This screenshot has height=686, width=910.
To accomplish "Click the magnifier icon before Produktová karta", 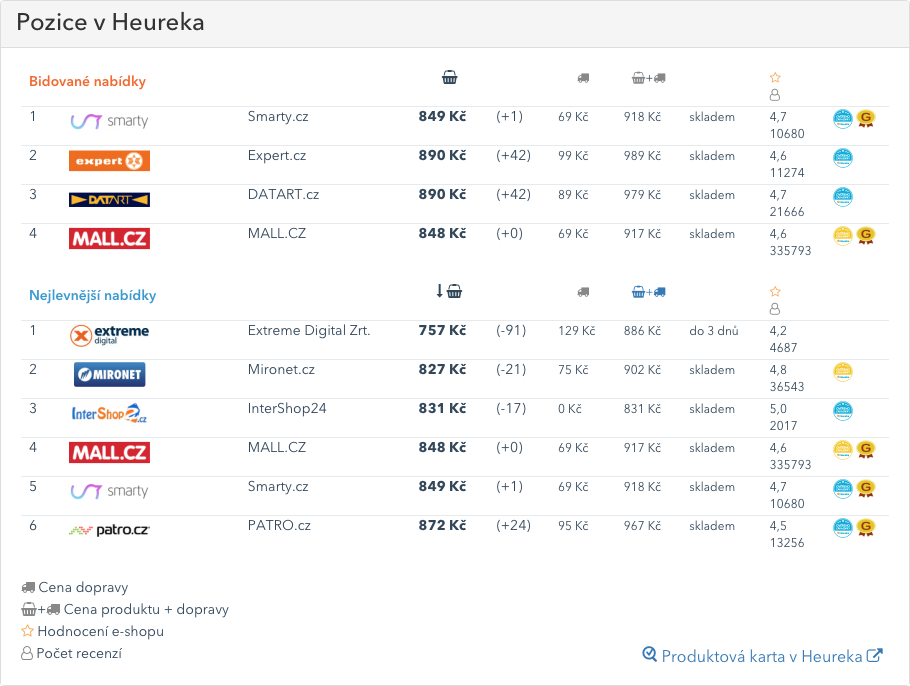I will [x=649, y=654].
